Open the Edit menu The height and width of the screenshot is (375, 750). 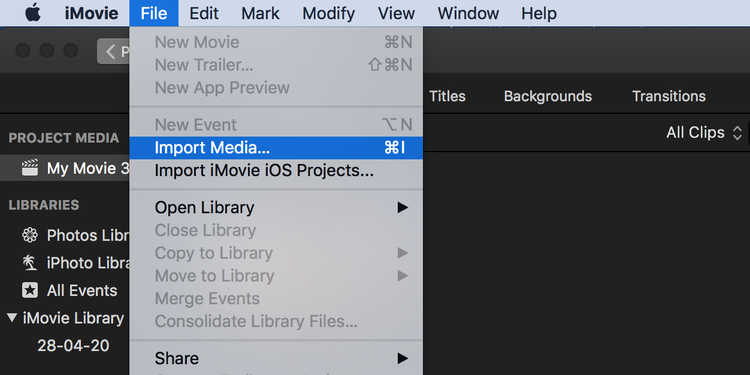[204, 13]
